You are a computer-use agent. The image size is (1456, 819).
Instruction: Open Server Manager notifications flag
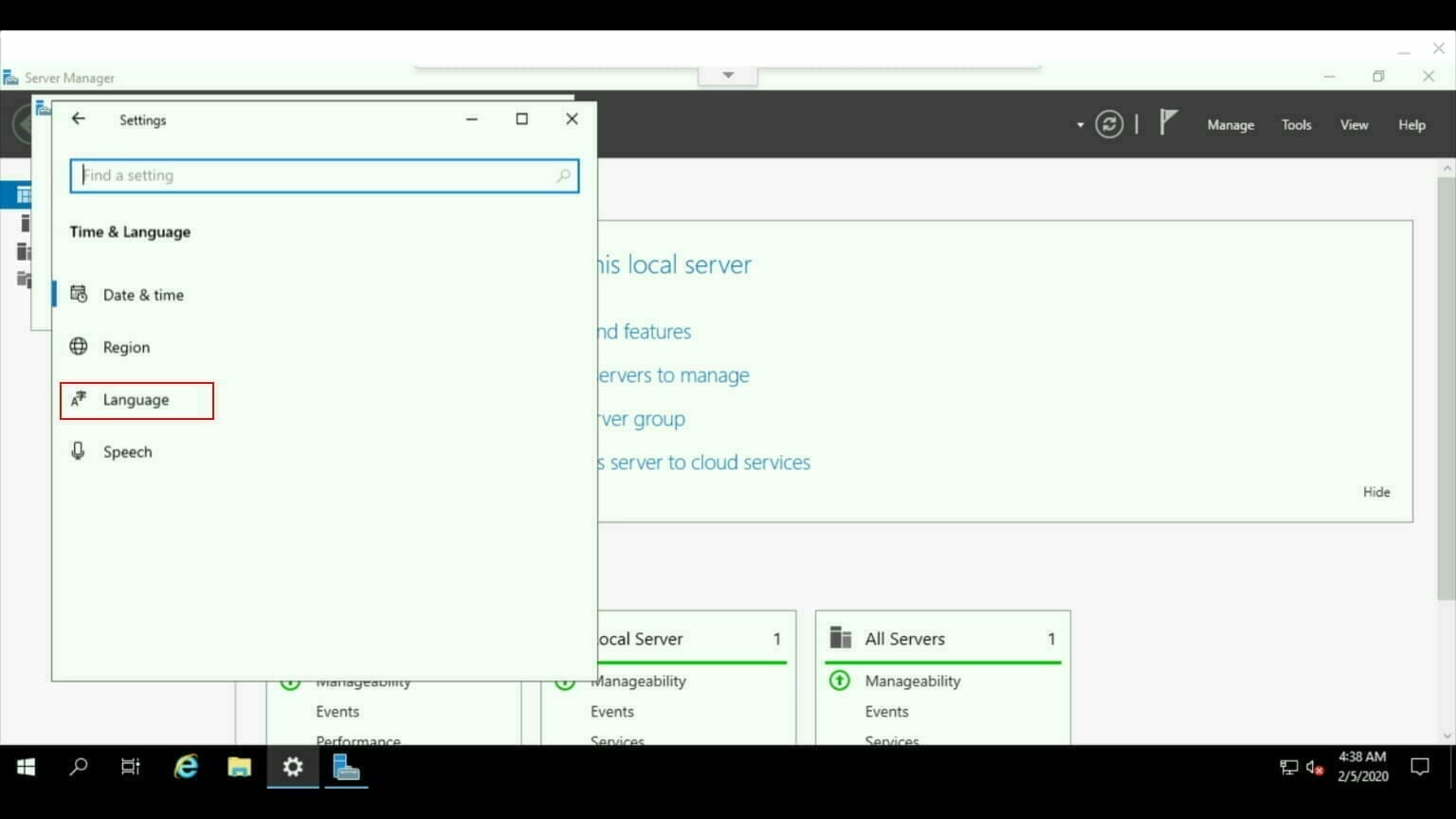tap(1168, 122)
